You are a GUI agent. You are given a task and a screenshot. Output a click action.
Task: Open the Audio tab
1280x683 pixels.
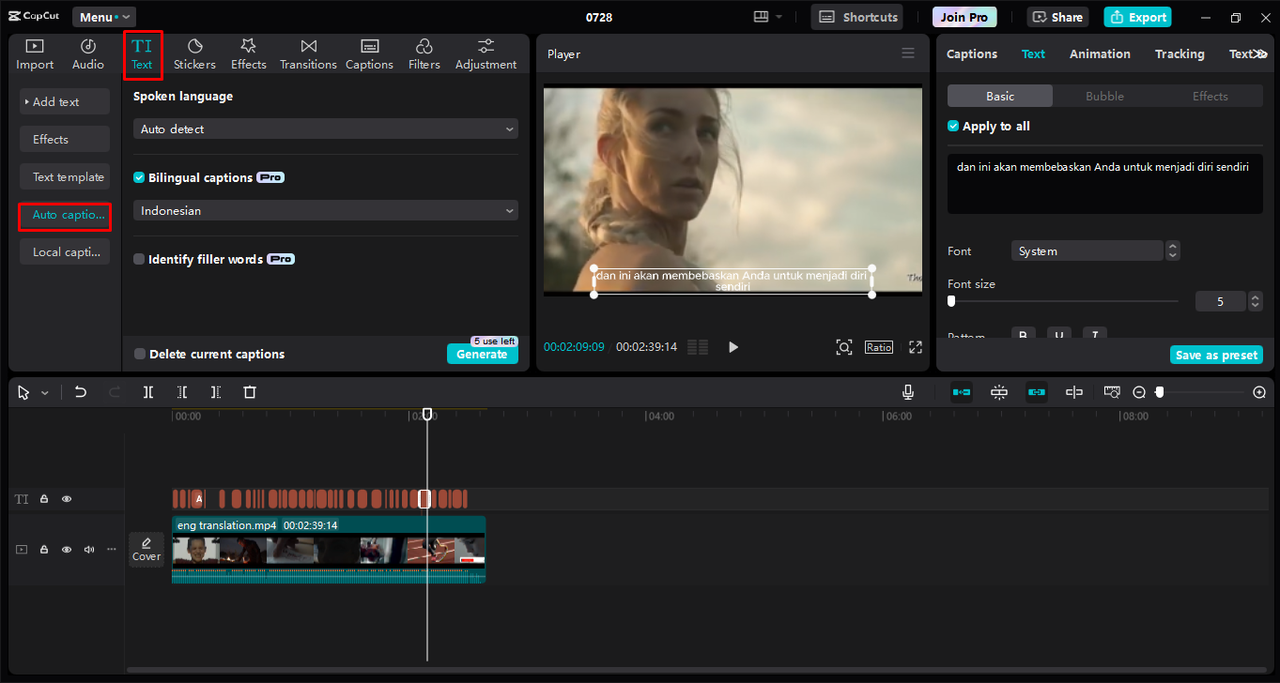point(88,54)
